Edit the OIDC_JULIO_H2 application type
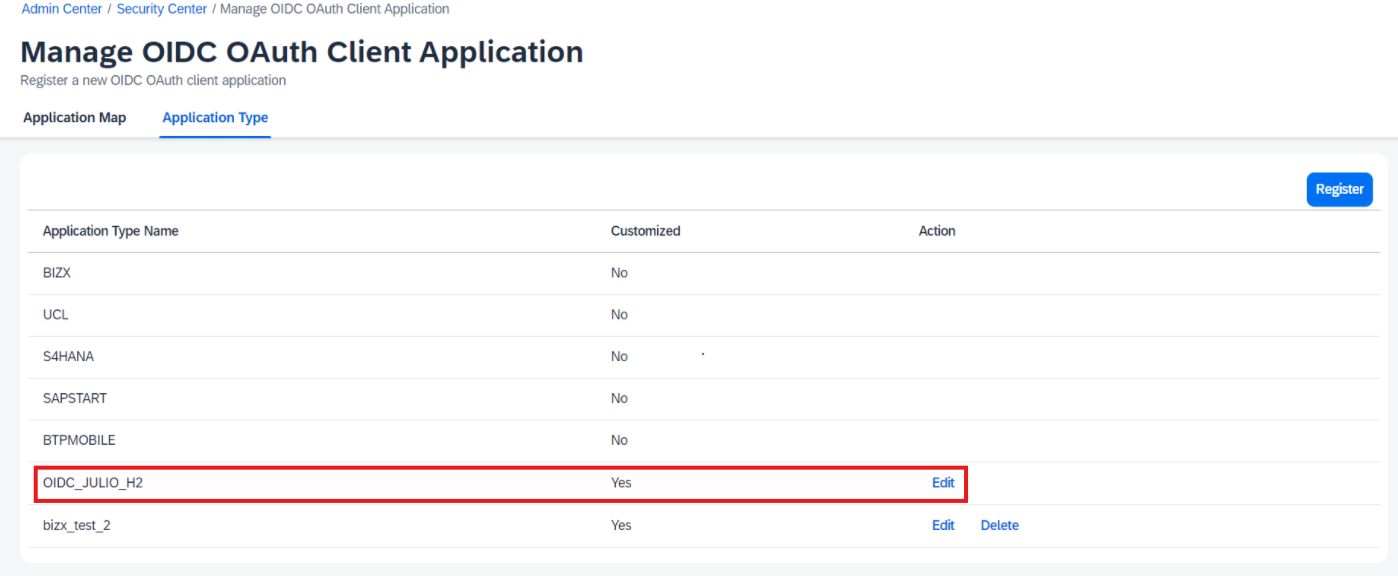 (943, 483)
